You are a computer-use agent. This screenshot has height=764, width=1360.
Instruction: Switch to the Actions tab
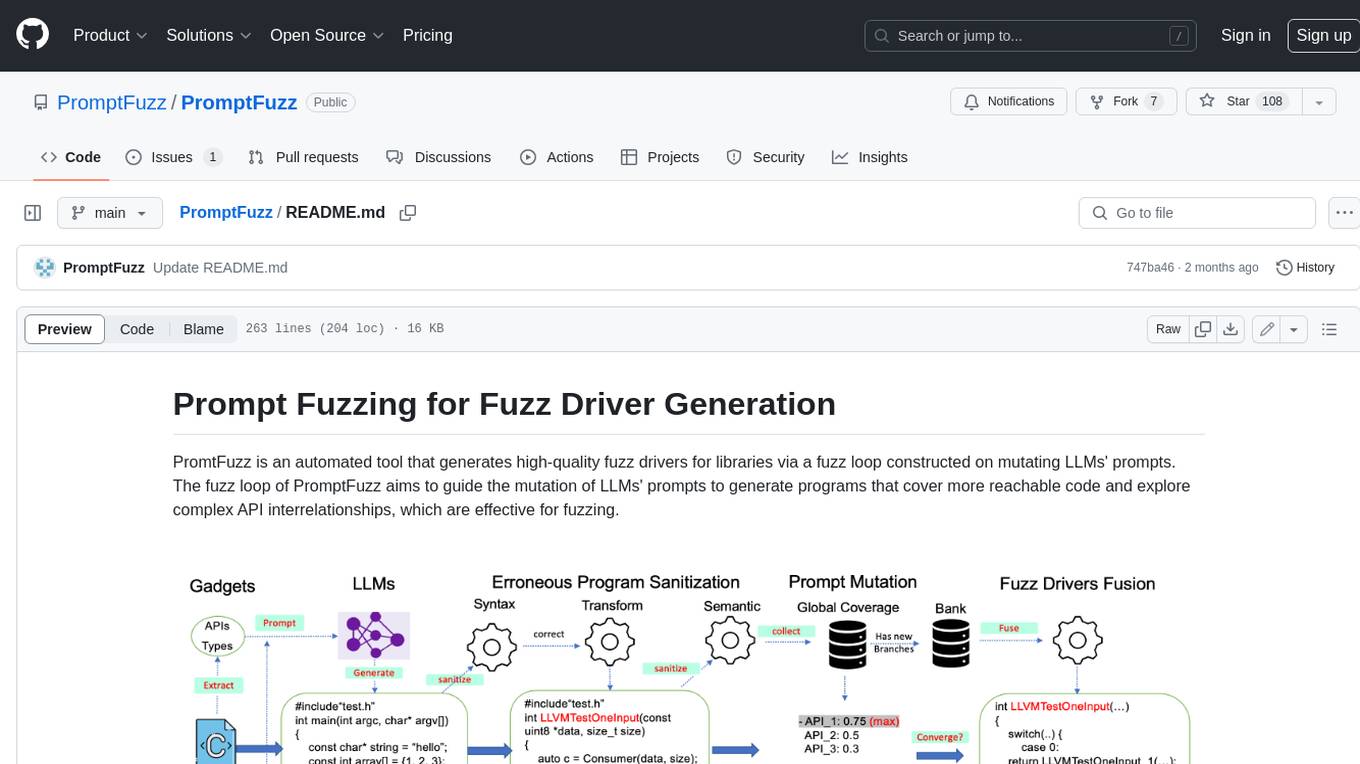(557, 157)
